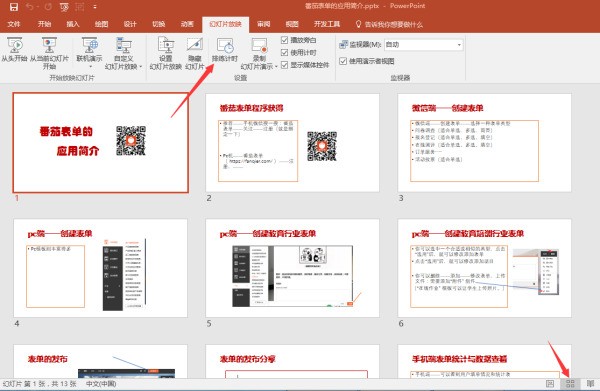600x391 pixels.
Task: Open Set Up Slide Show (设置幻灯片放映)
Action: point(165,53)
